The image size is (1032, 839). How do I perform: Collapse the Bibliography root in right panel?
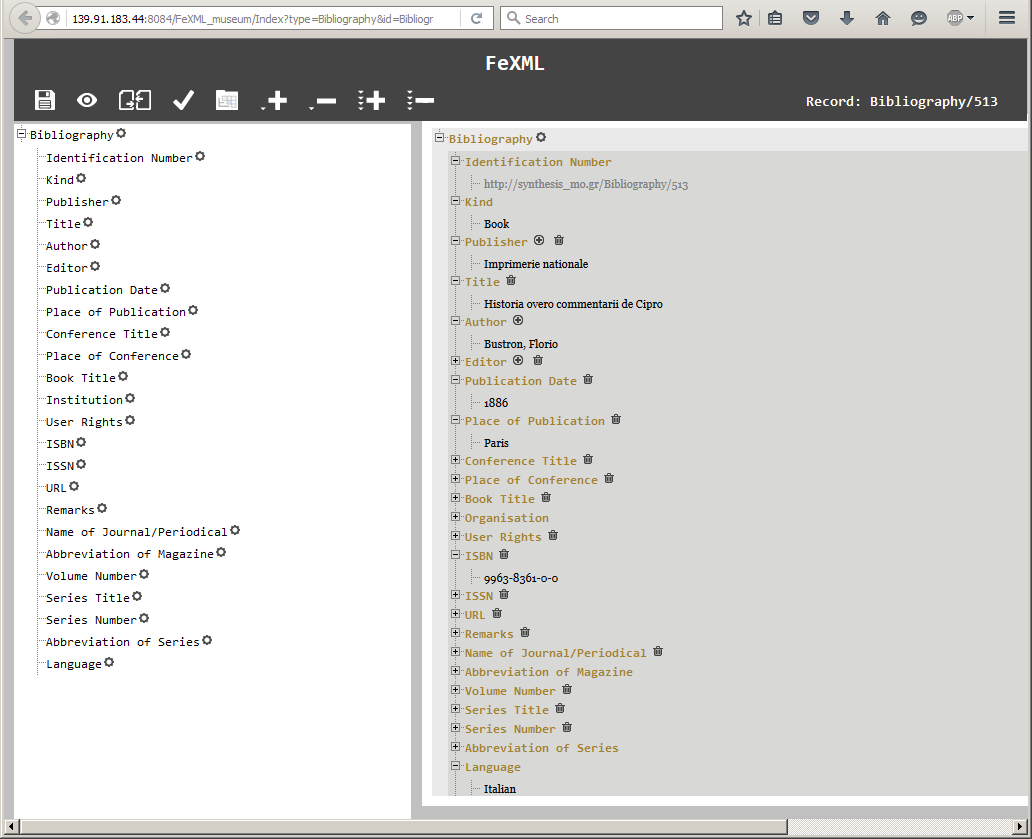(x=440, y=138)
